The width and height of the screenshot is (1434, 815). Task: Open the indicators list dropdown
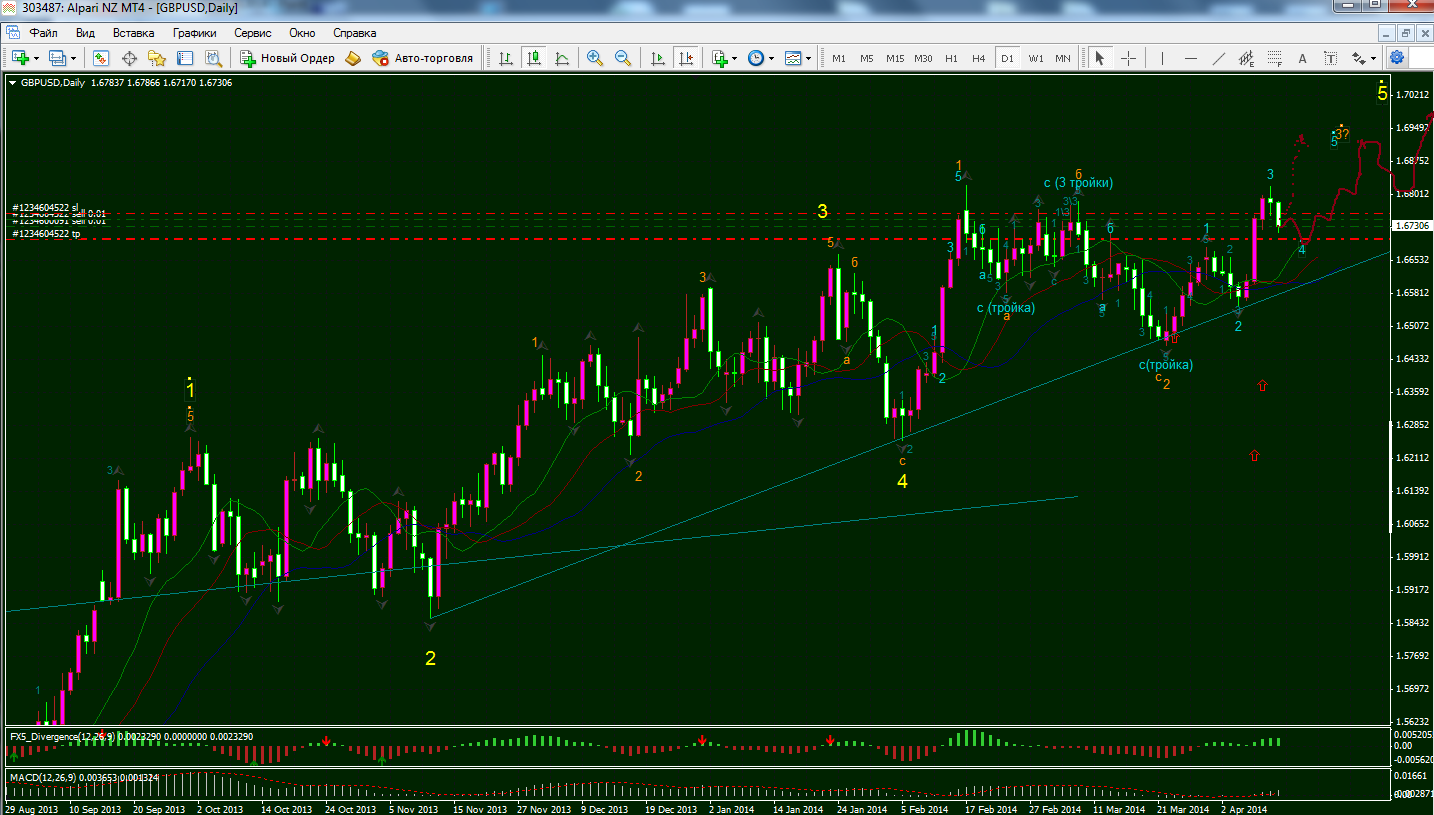click(735, 58)
